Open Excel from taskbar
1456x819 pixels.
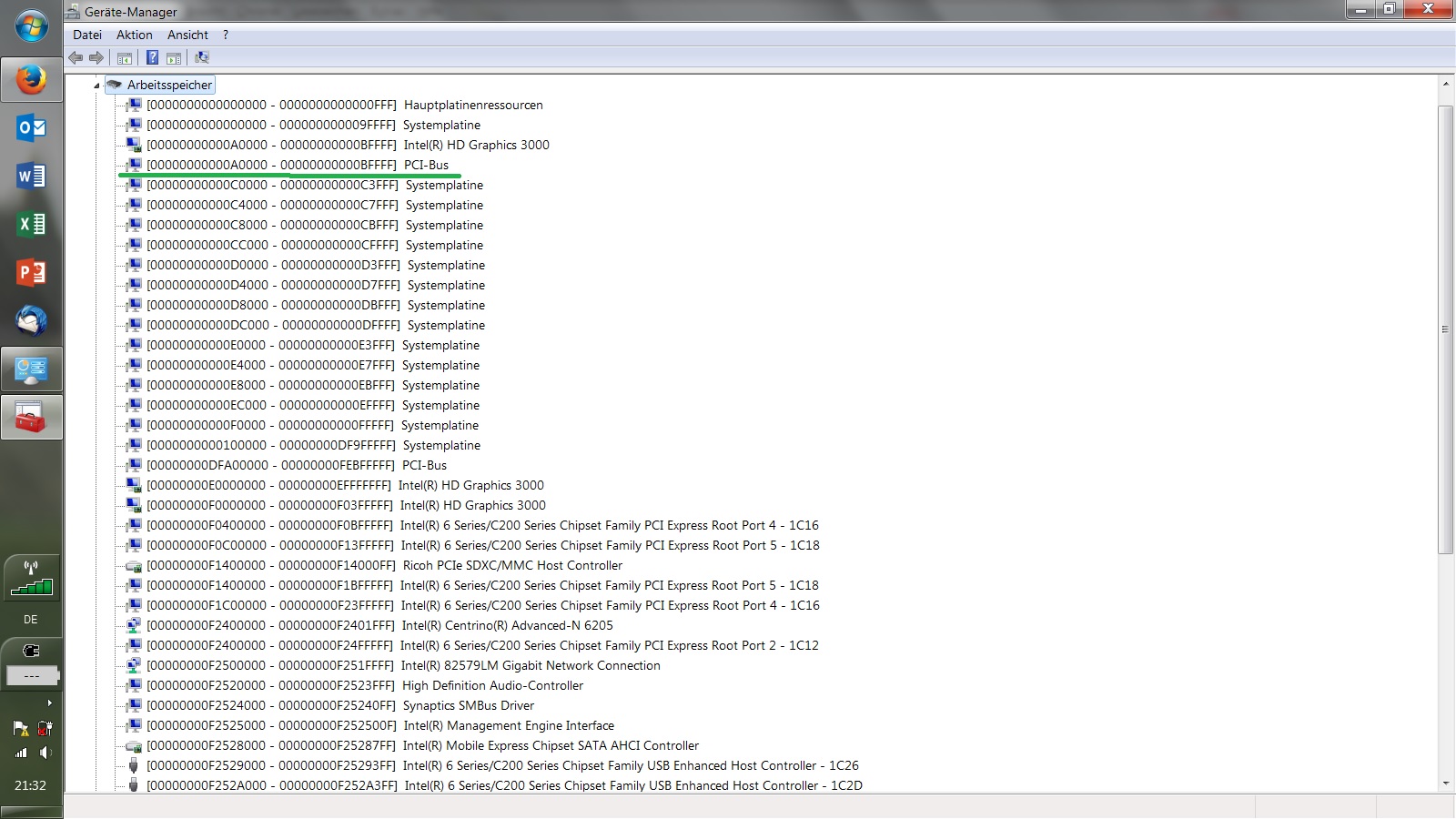click(31, 224)
